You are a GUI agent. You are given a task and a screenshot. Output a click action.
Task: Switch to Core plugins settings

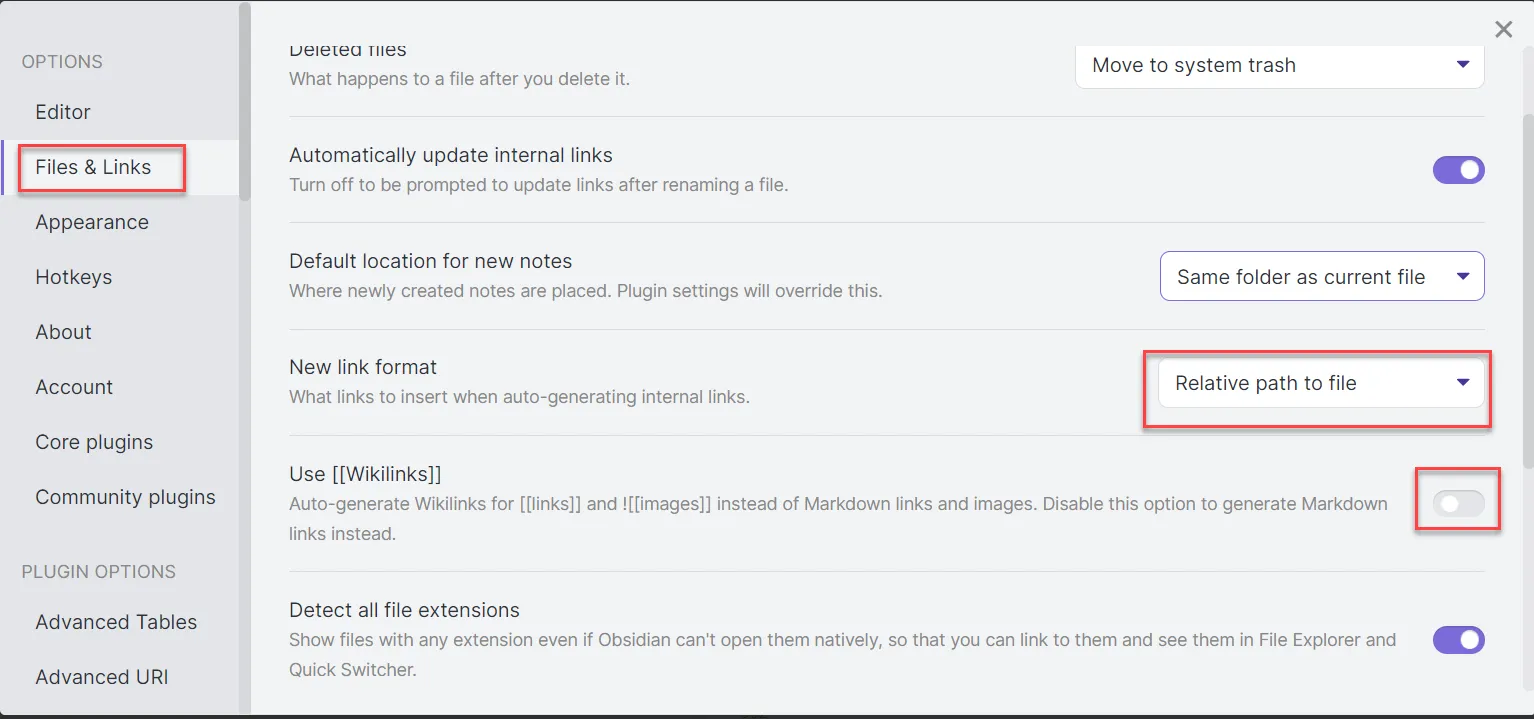[x=94, y=442]
